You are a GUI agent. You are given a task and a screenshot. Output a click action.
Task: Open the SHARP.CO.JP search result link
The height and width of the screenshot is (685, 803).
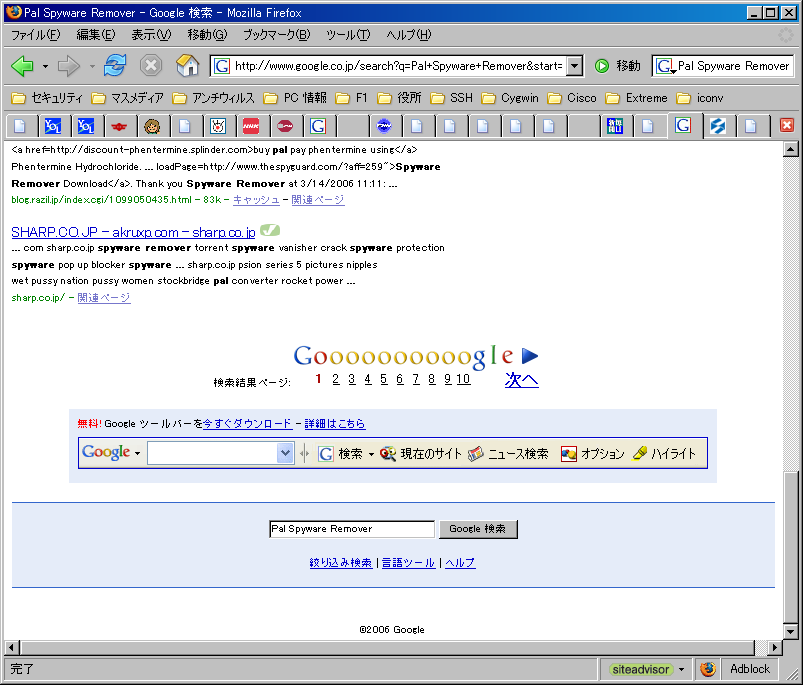tap(133, 232)
